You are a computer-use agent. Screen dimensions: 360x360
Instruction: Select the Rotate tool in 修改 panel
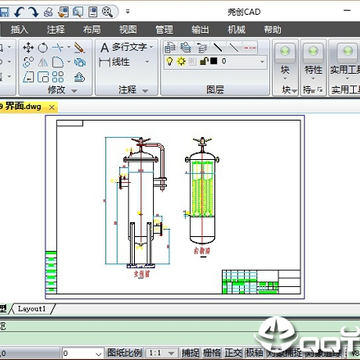click(43, 48)
